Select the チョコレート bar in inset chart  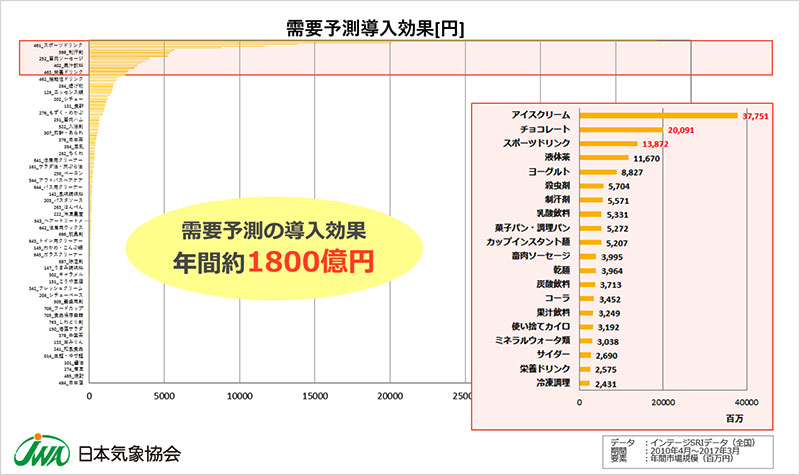tap(621, 130)
